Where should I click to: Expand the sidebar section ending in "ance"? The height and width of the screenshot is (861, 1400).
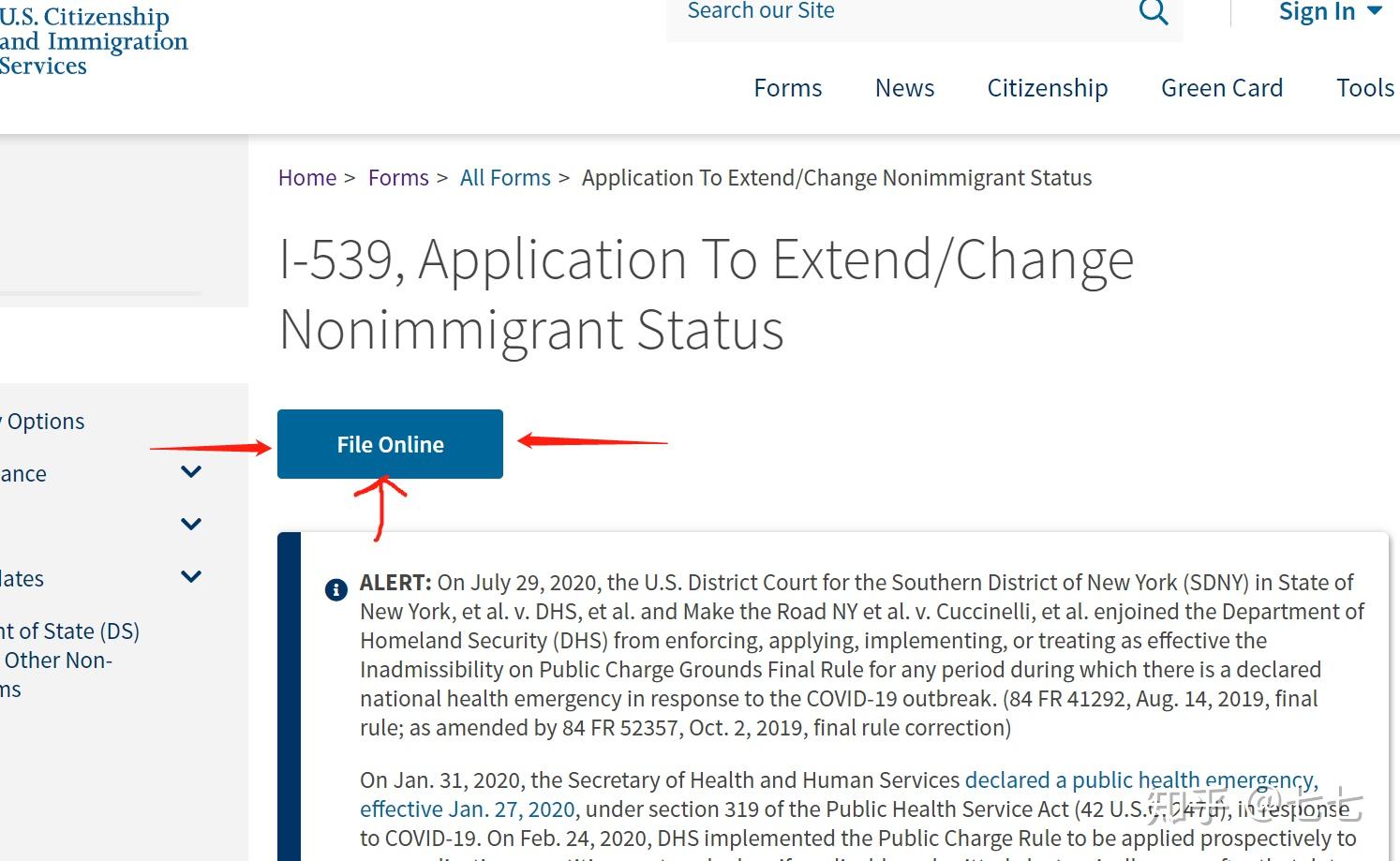[191, 472]
